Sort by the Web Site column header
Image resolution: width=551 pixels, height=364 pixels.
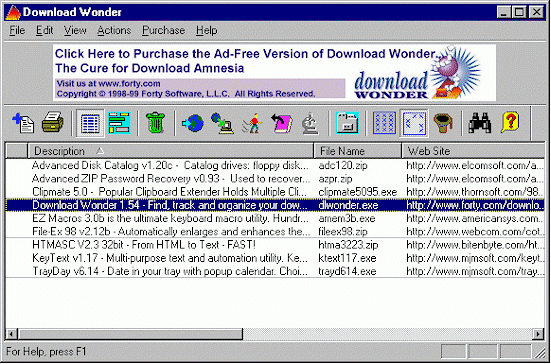click(473, 151)
